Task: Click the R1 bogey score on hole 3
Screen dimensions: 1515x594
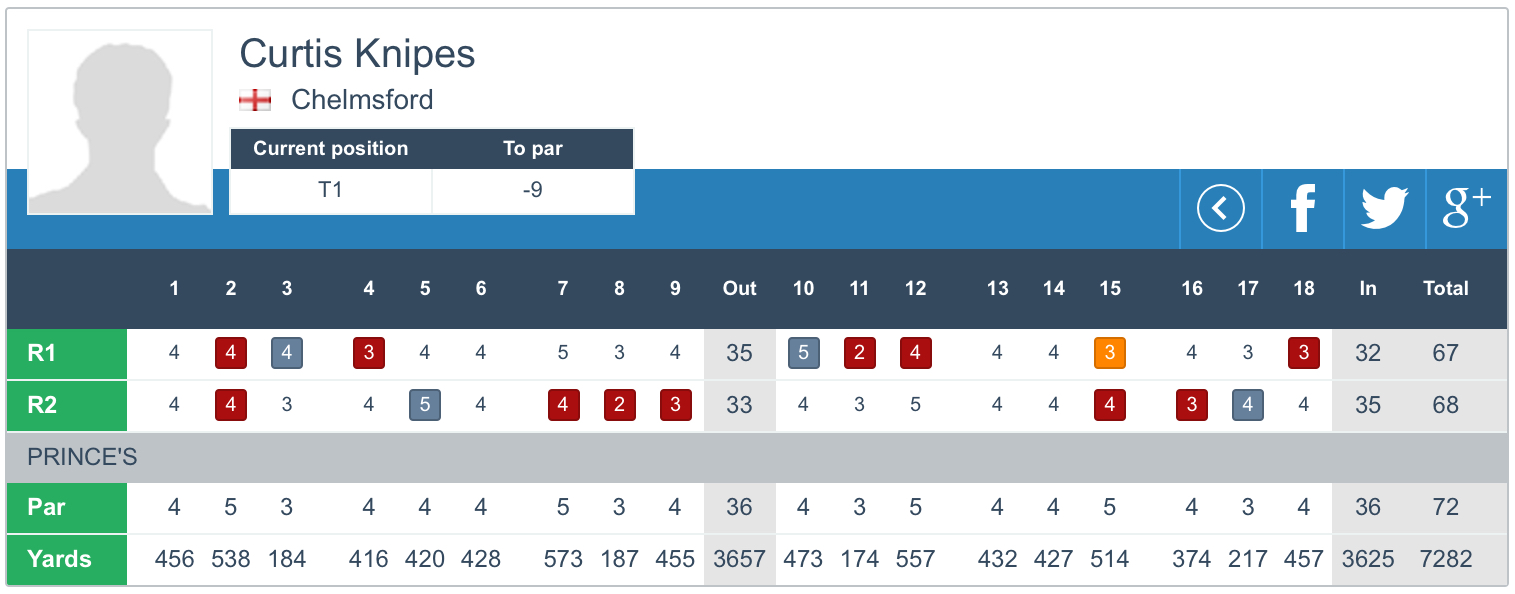Action: [x=287, y=353]
